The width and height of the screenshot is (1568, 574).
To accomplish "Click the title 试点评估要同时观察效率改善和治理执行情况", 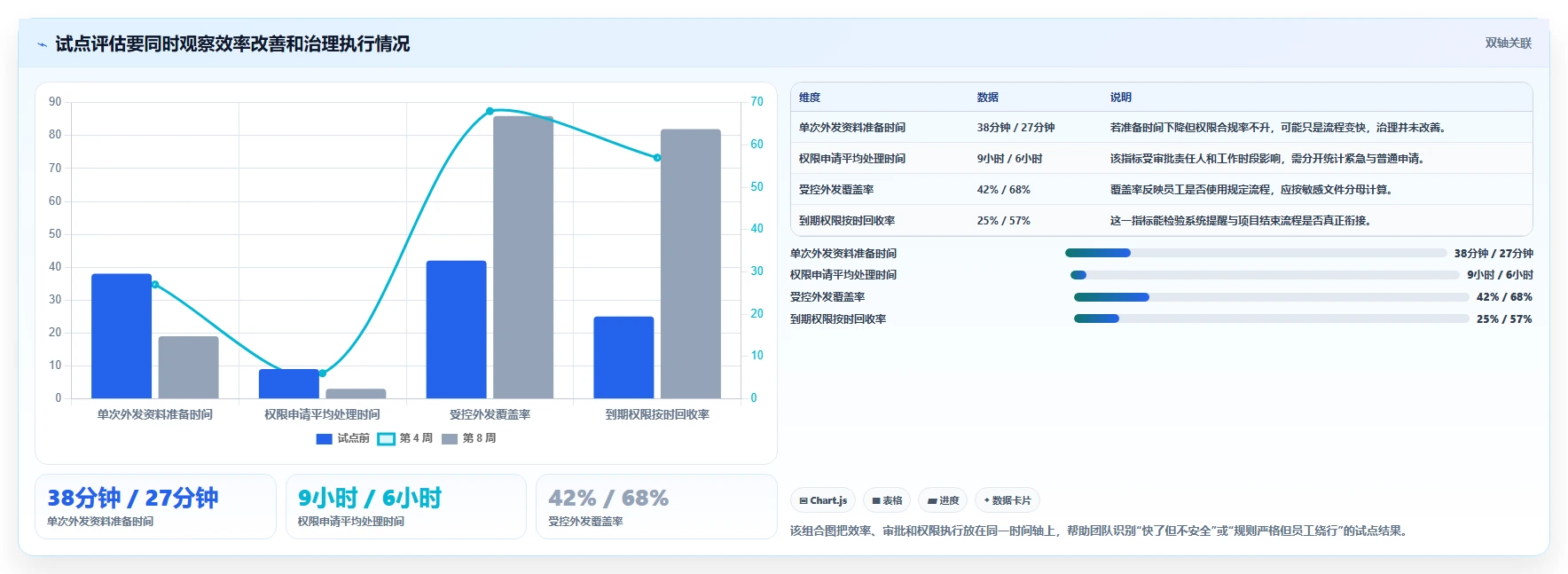I will [x=232, y=44].
